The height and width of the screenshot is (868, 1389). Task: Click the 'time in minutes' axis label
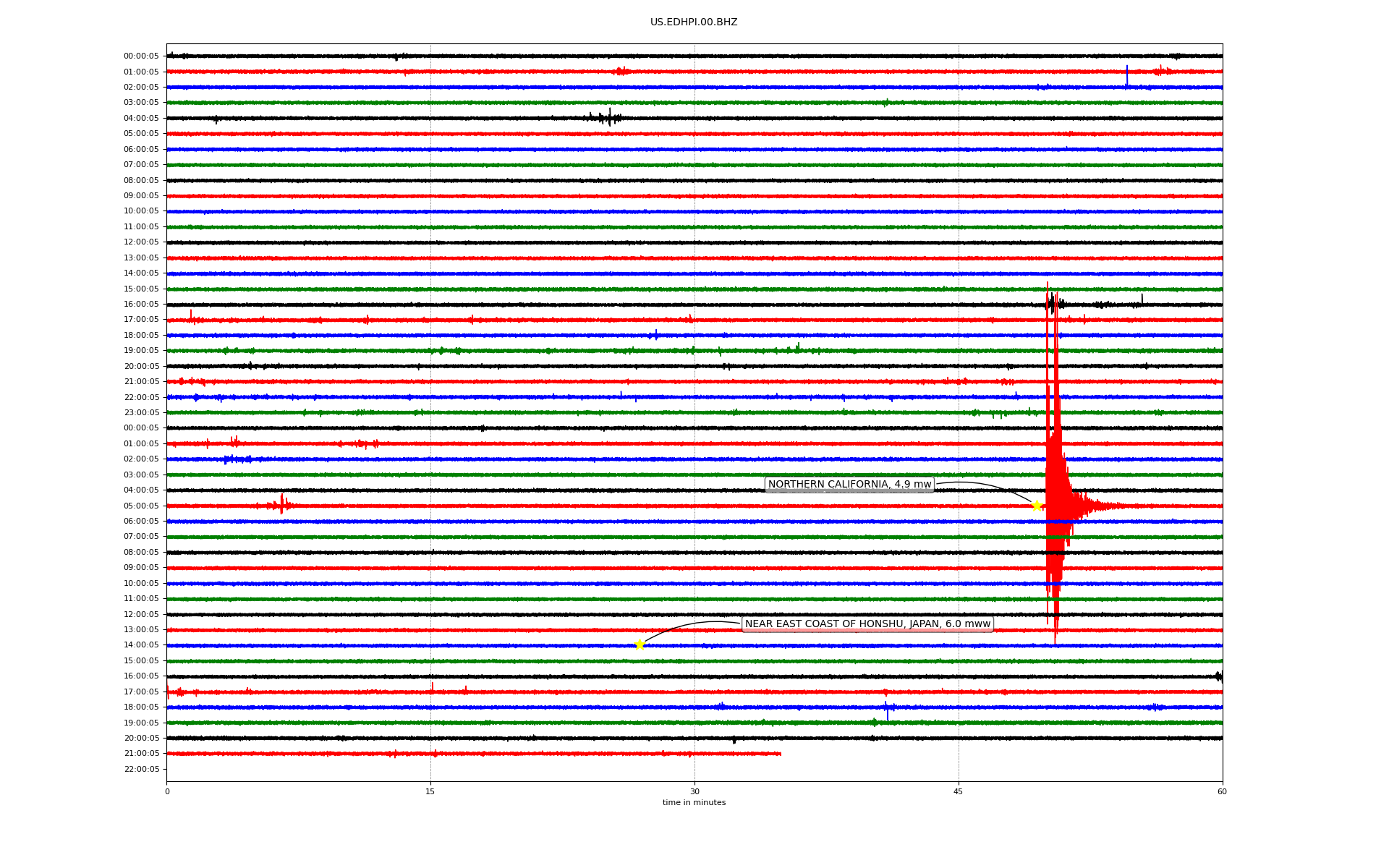click(x=693, y=803)
